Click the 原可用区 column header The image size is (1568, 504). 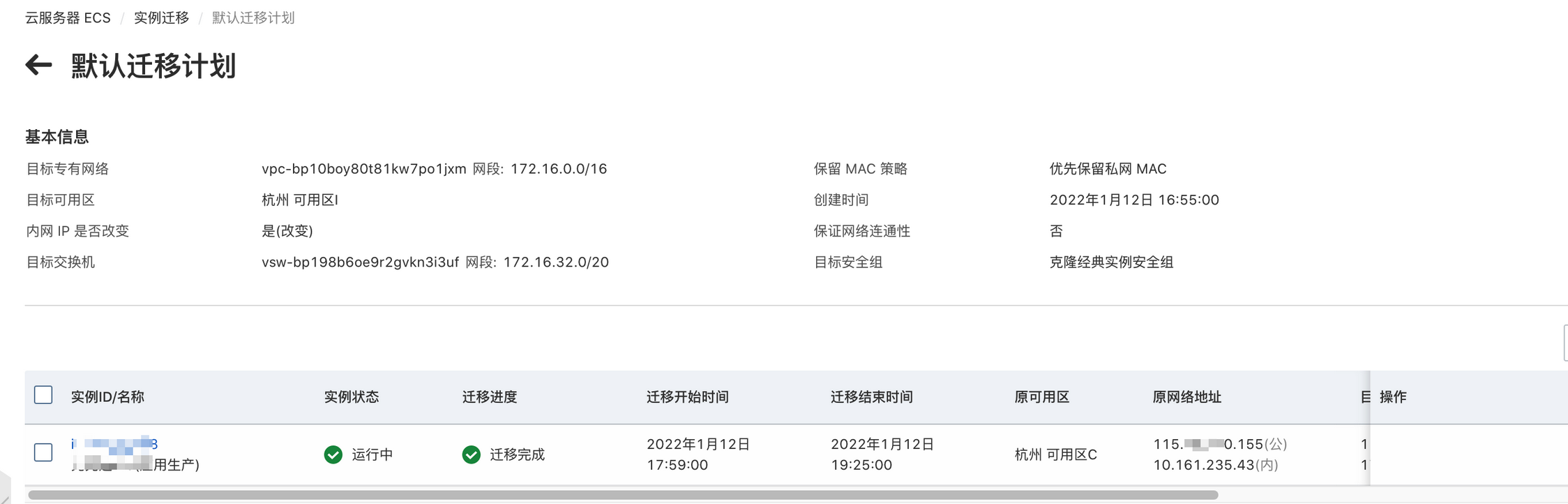[1042, 397]
